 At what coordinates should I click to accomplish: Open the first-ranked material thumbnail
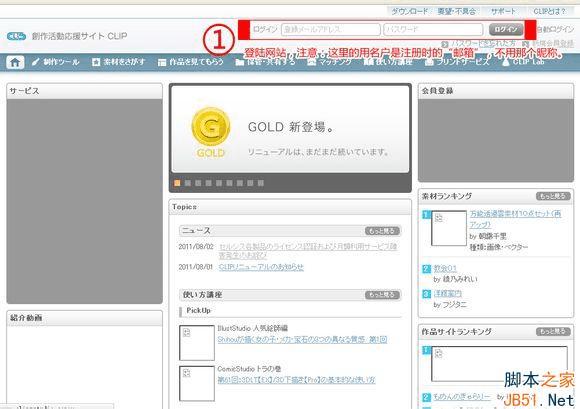[x=449, y=228]
